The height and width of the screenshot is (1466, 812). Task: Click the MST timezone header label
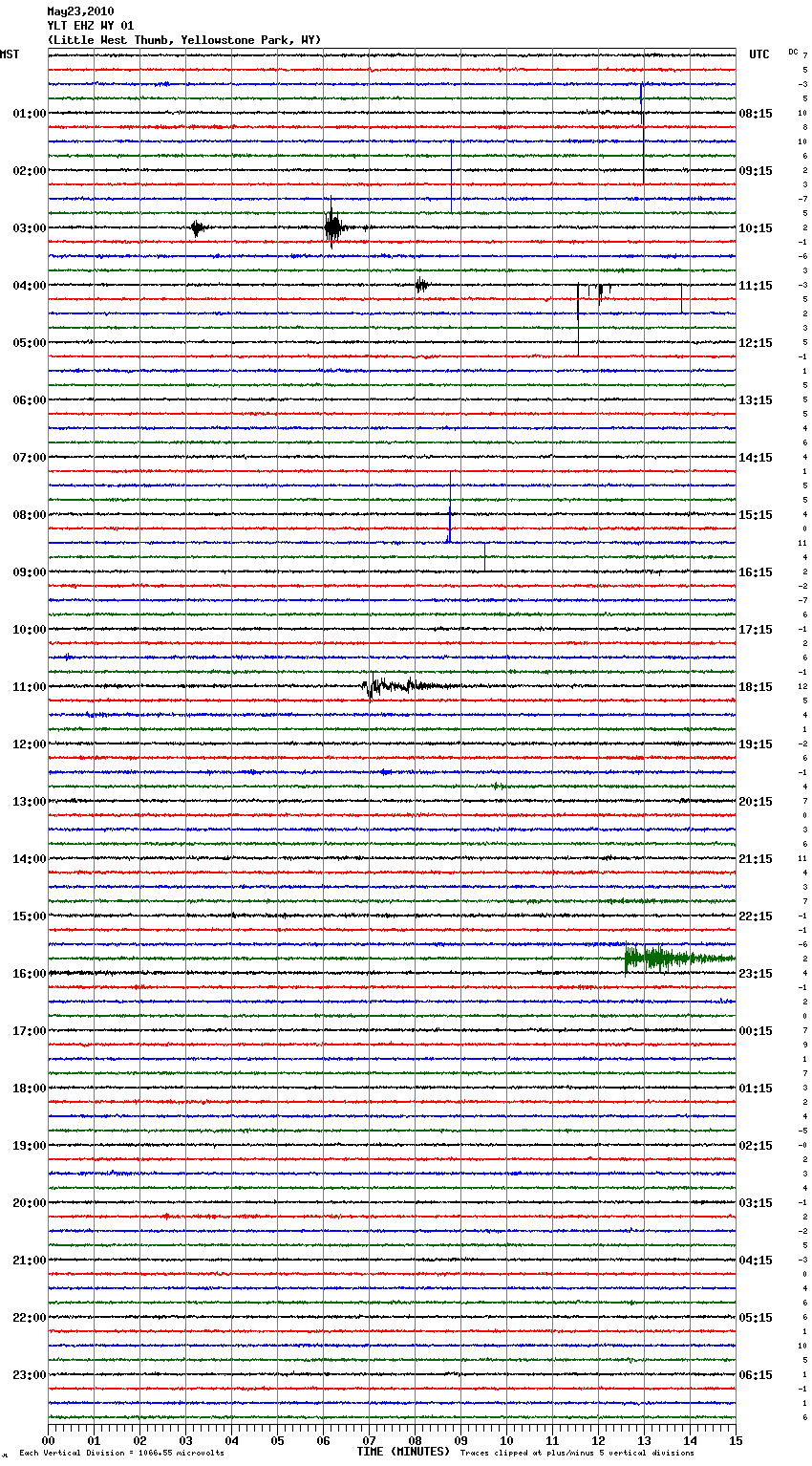coord(10,54)
